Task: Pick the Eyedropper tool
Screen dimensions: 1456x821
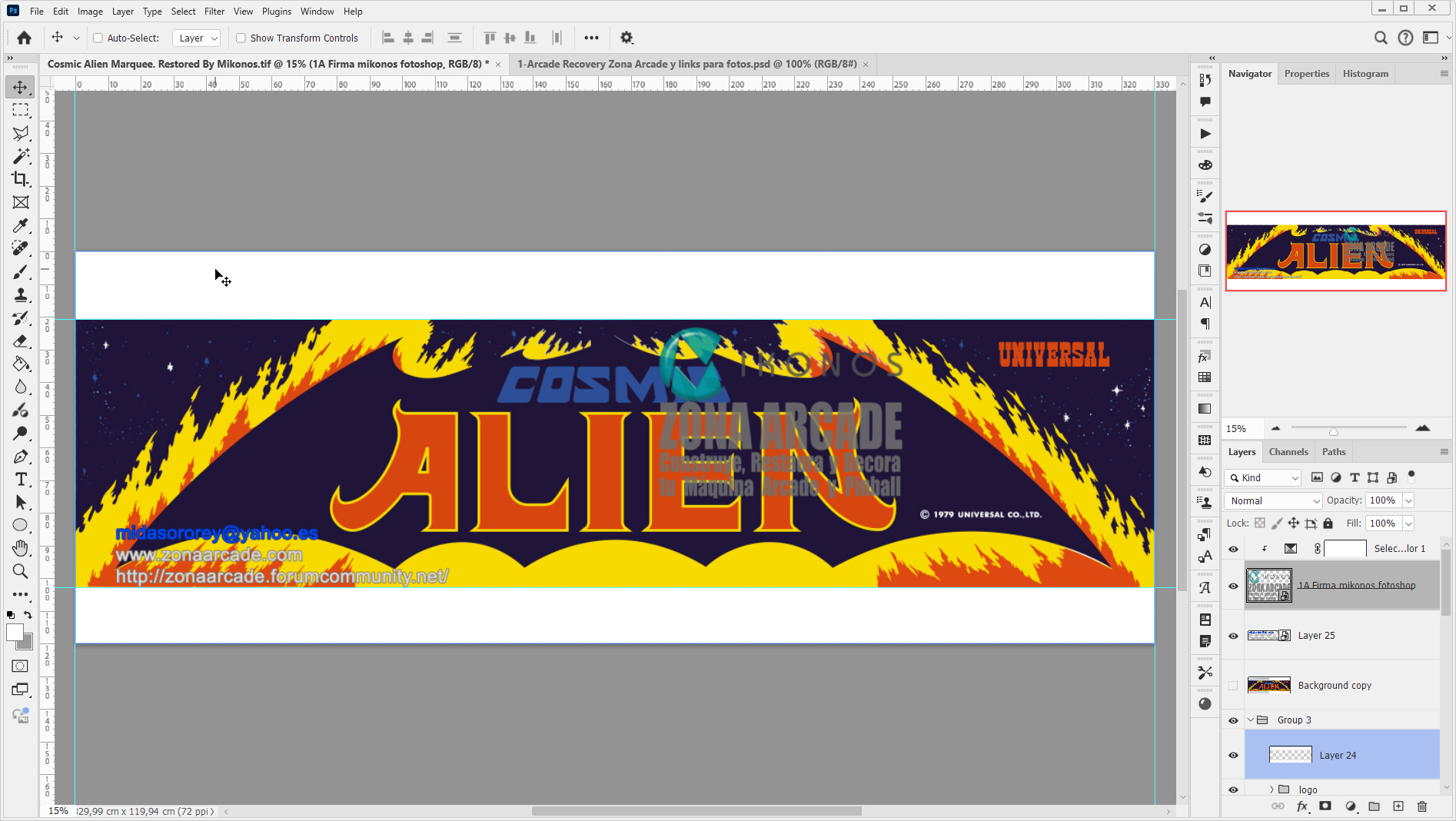Action: point(20,225)
